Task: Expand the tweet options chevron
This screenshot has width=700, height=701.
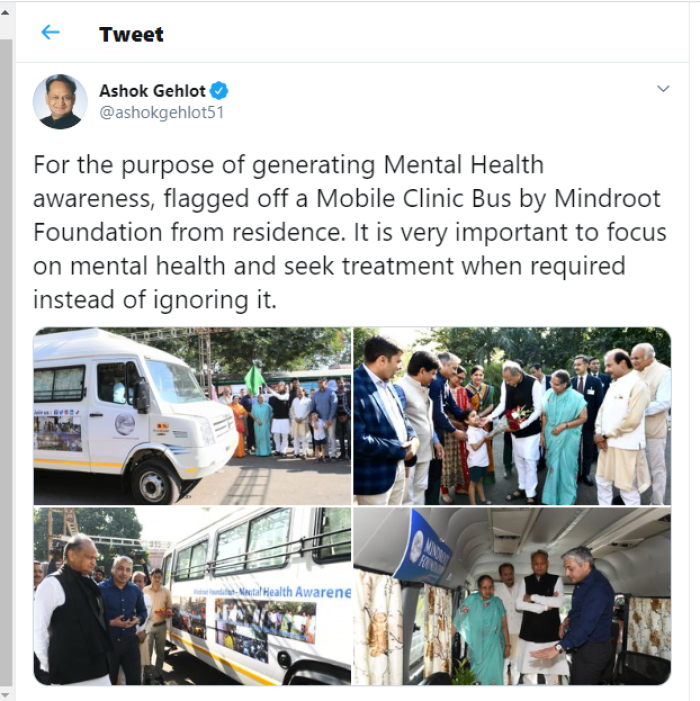Action: tap(663, 89)
